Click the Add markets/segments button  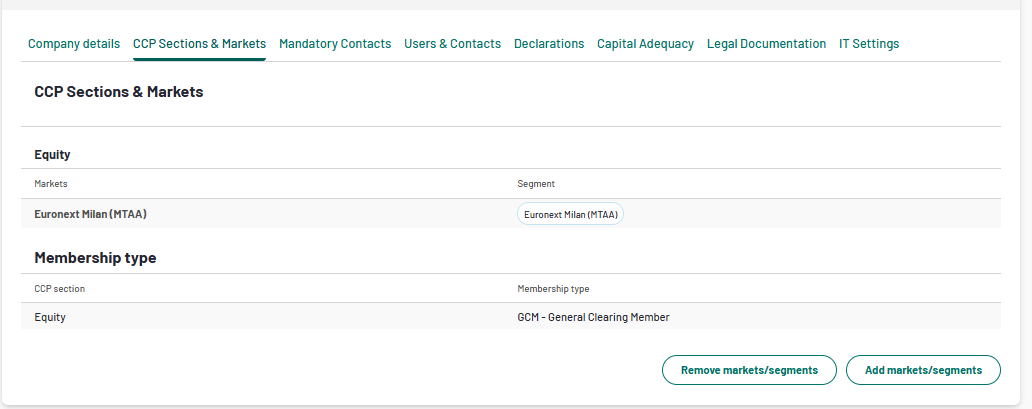pos(923,370)
